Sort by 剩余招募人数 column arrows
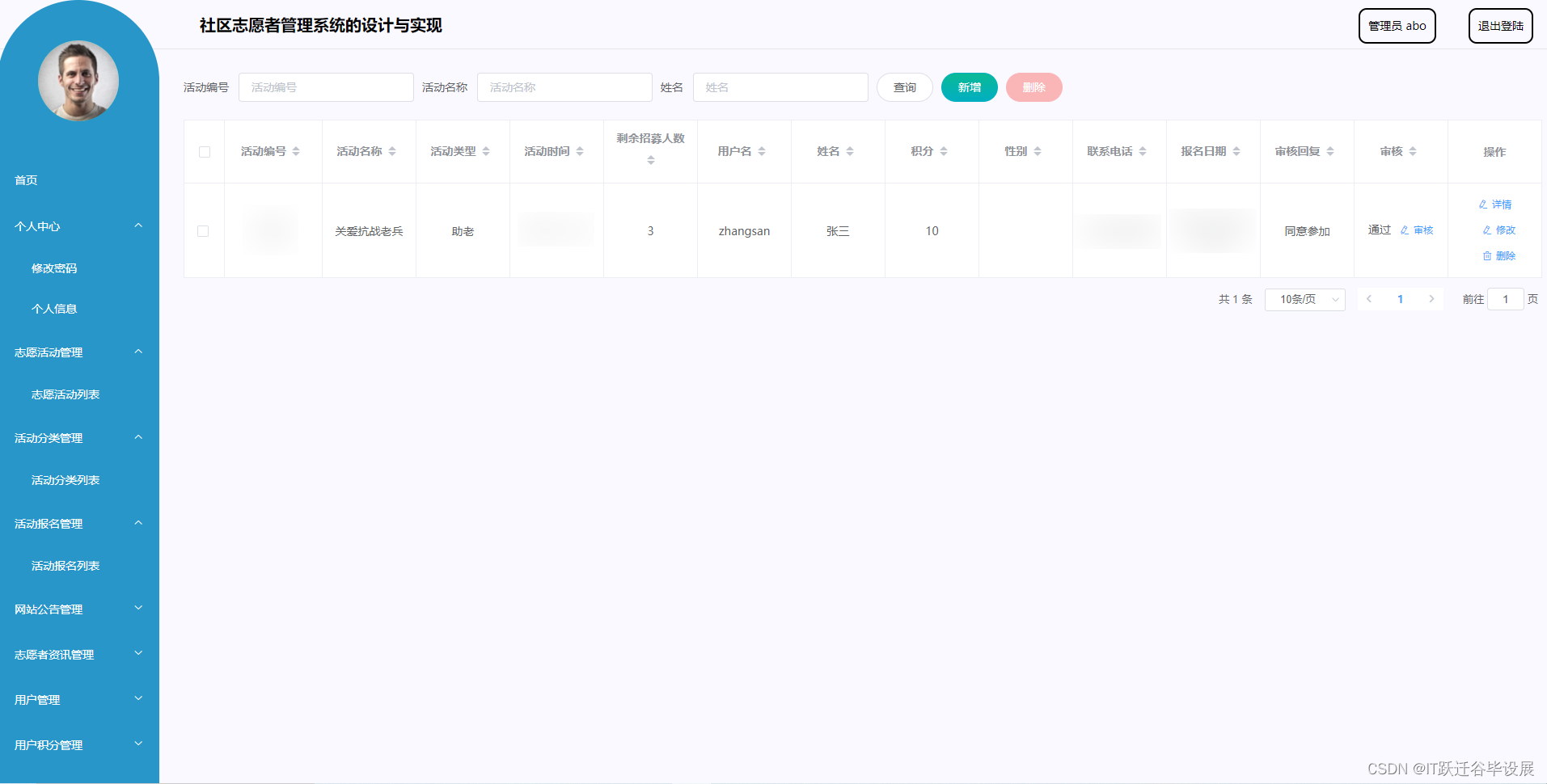Image resolution: width=1547 pixels, height=784 pixels. [651, 160]
